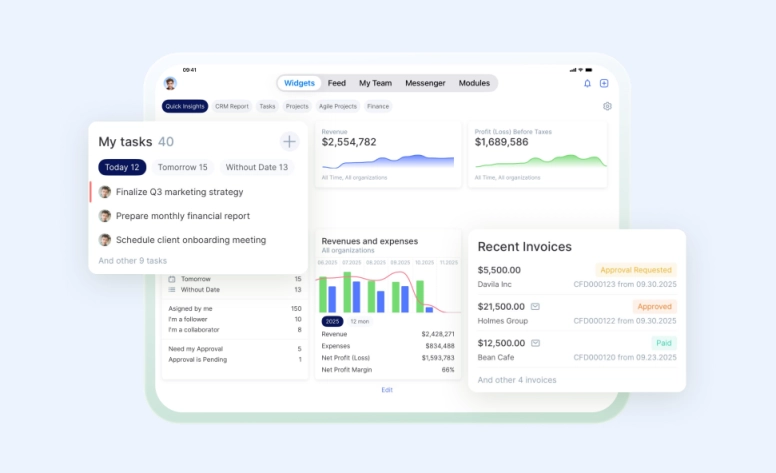Add a task with My tasks plus button
The width and height of the screenshot is (776, 473).
click(x=289, y=142)
